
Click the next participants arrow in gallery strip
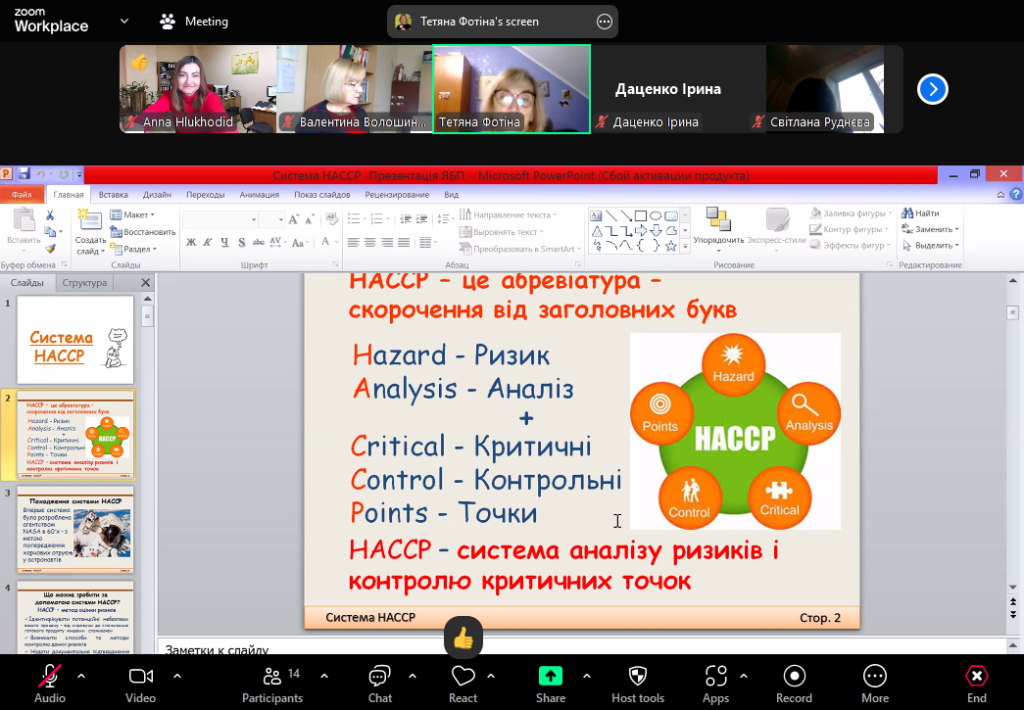[932, 89]
